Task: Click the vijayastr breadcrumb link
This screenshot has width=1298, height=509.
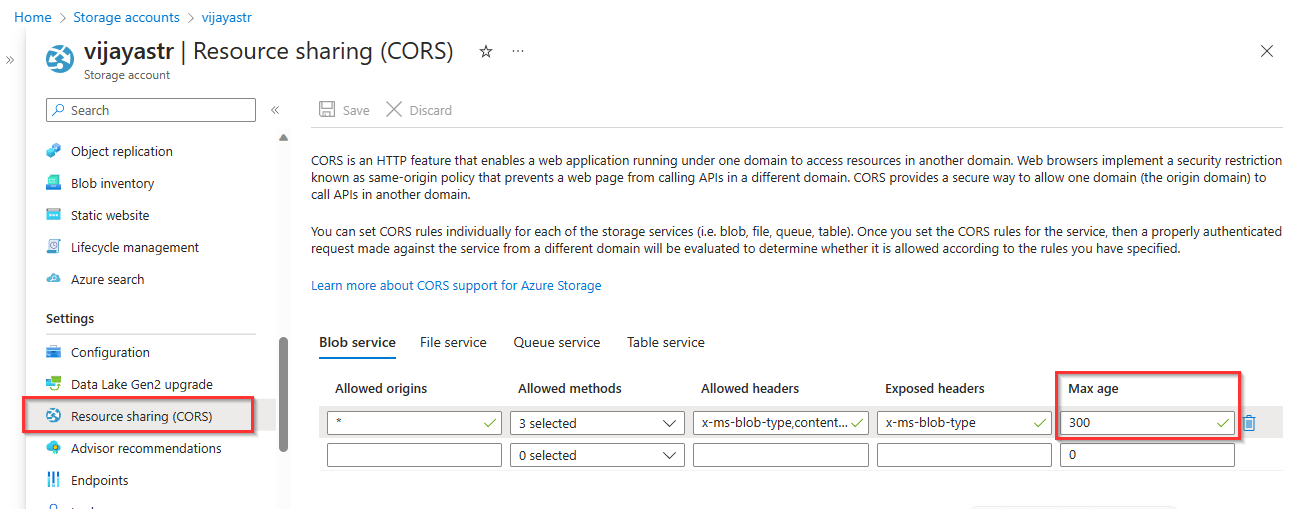Action: click(227, 17)
